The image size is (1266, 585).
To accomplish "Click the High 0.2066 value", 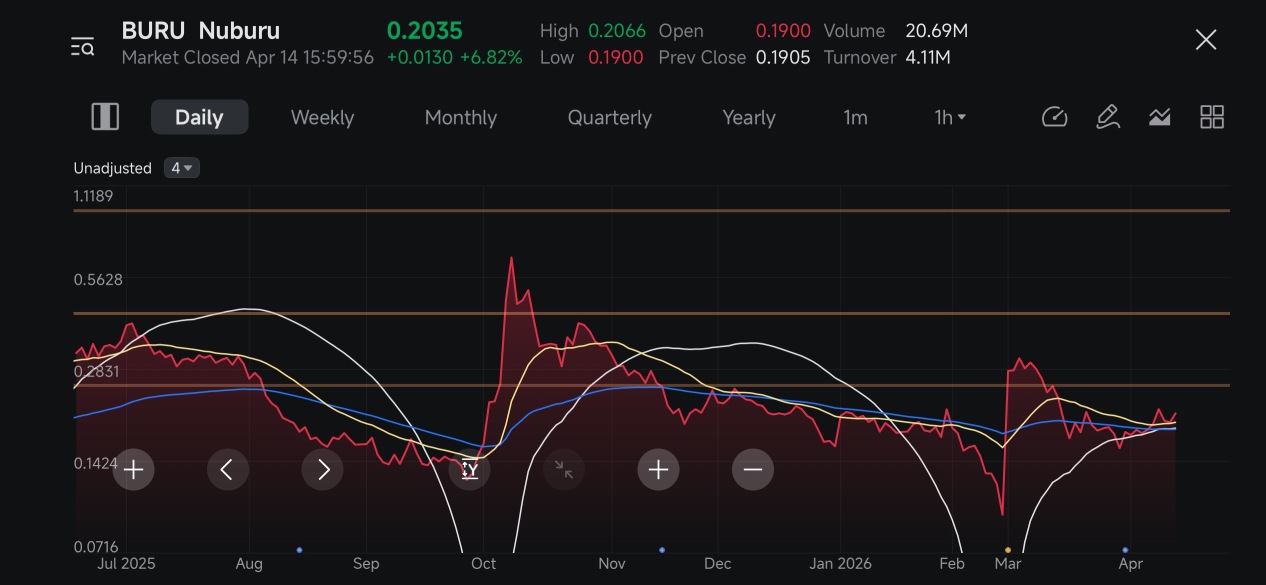I will 617,31.
